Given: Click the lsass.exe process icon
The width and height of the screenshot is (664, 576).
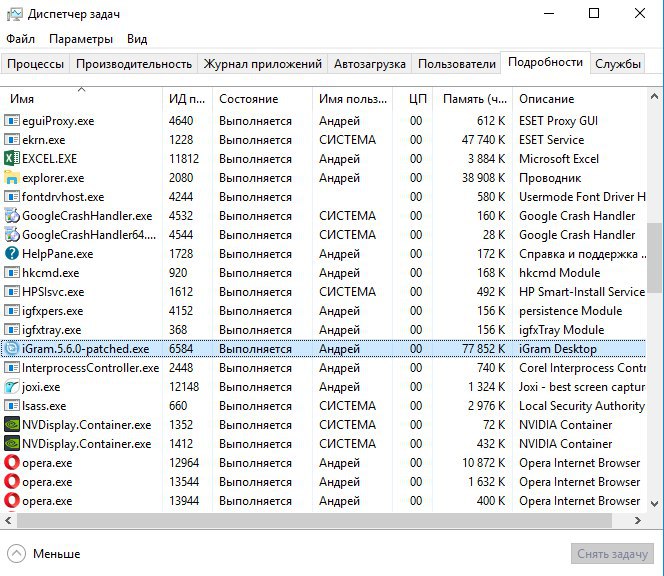Looking at the screenshot, I should click(x=12, y=405).
